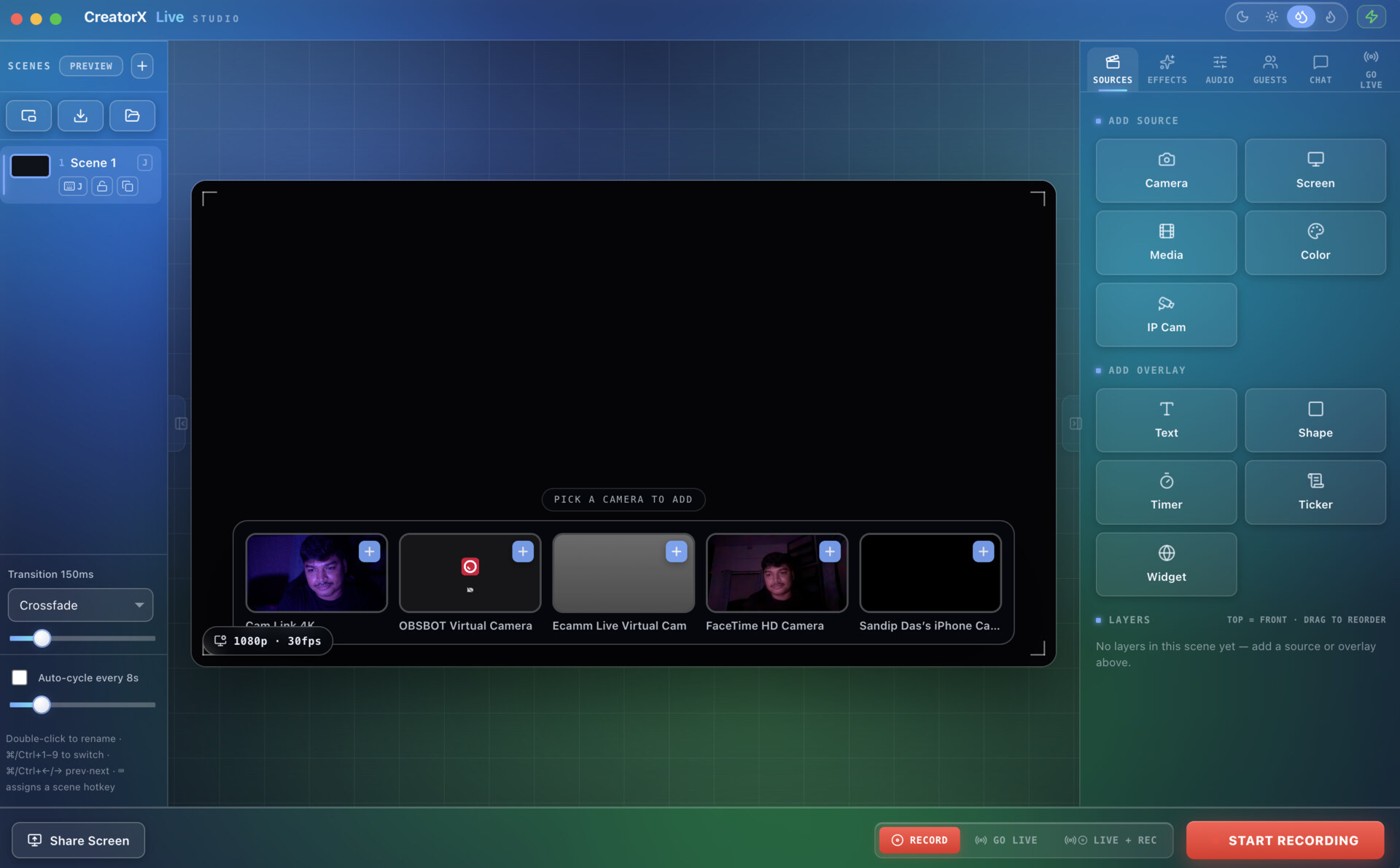Open the SOURCES tab
The height and width of the screenshot is (868, 1400).
1112,70
